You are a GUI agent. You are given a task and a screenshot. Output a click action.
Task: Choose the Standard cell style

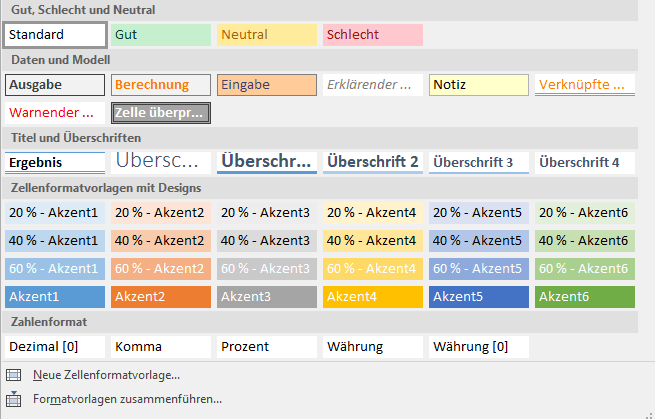click(55, 35)
